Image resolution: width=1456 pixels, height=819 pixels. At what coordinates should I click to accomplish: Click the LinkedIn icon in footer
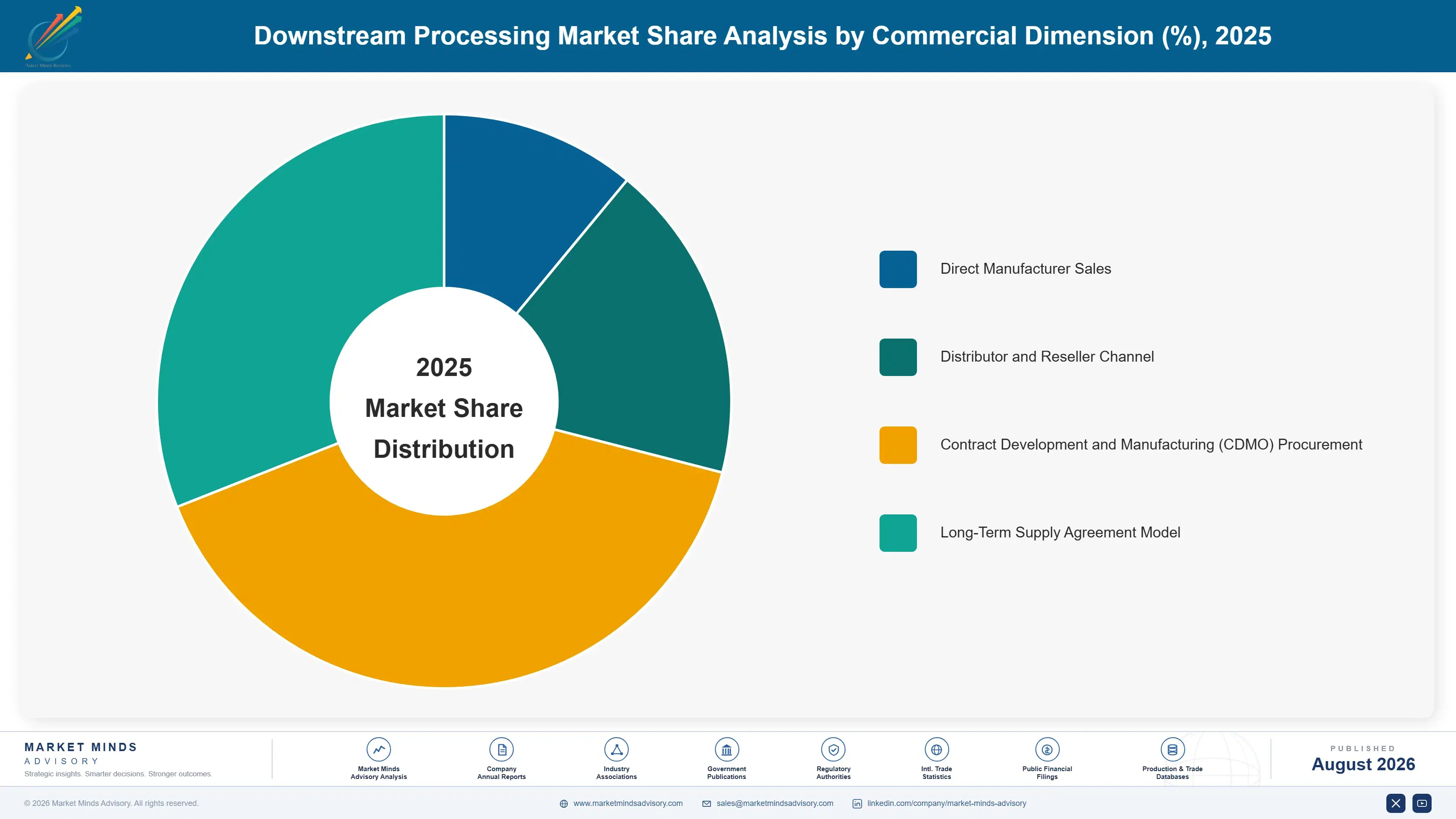click(x=857, y=804)
